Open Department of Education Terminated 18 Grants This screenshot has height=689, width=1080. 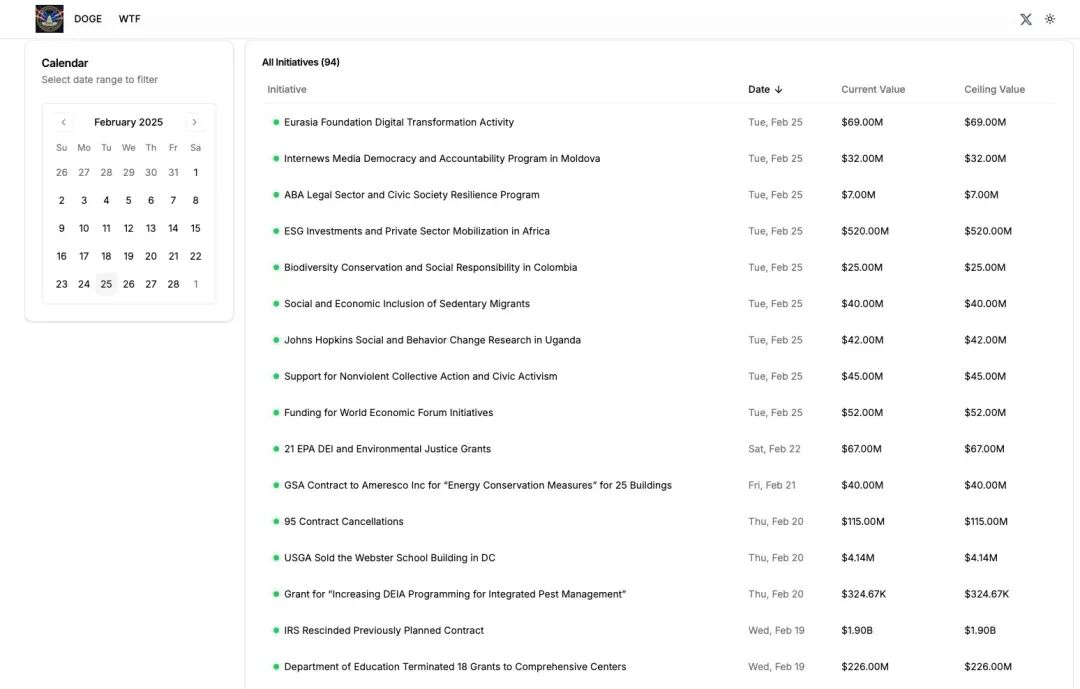click(x=455, y=667)
